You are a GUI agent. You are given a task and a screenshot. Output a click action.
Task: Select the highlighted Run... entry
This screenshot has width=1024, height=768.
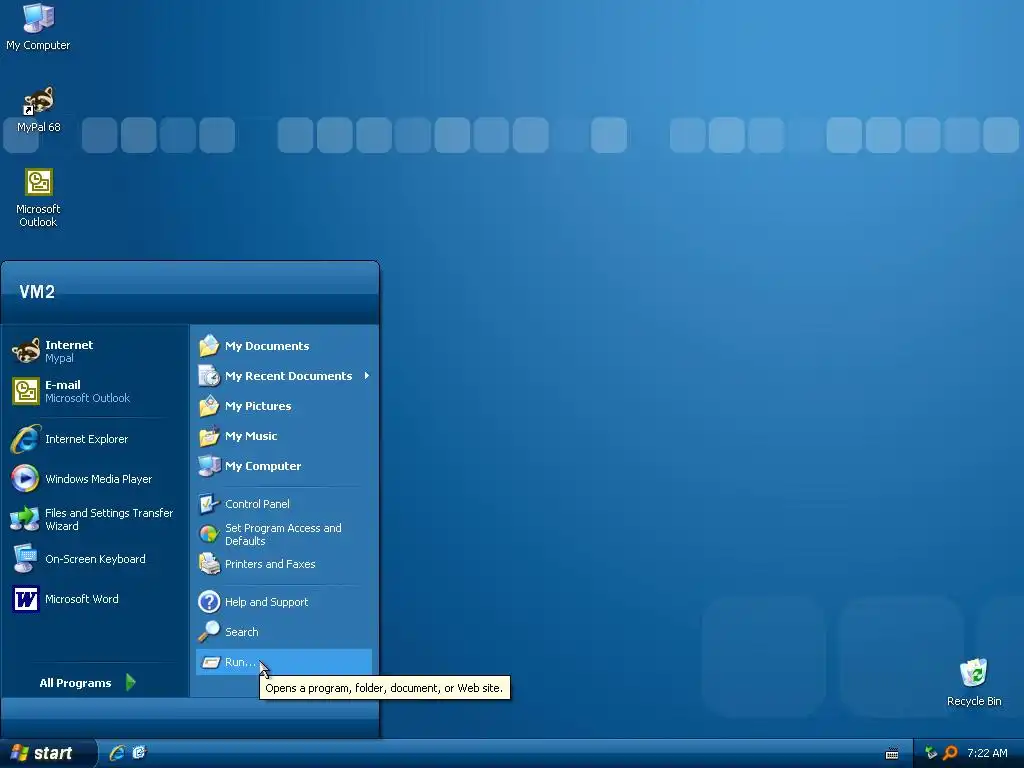(x=283, y=662)
